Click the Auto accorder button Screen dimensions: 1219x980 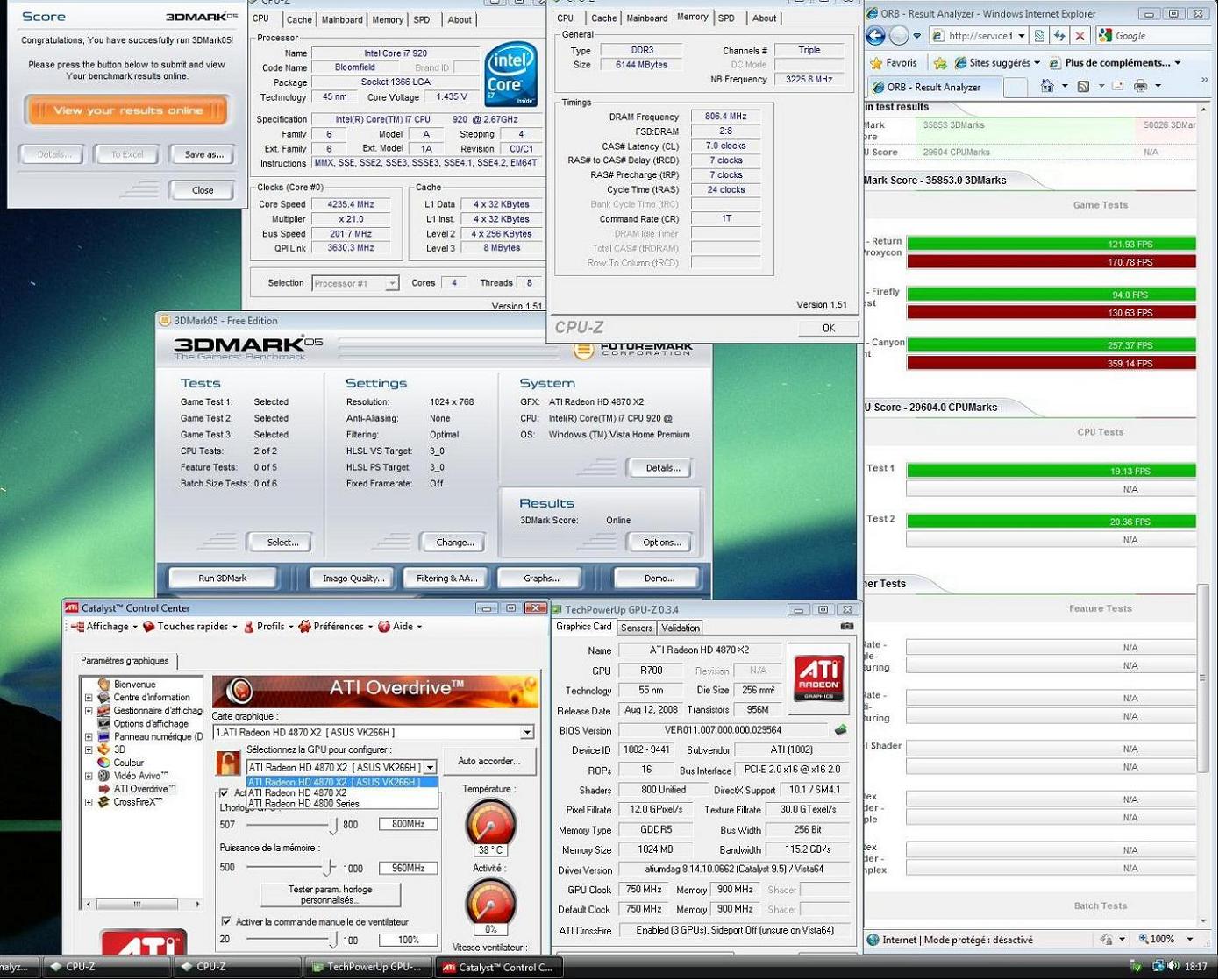489,761
